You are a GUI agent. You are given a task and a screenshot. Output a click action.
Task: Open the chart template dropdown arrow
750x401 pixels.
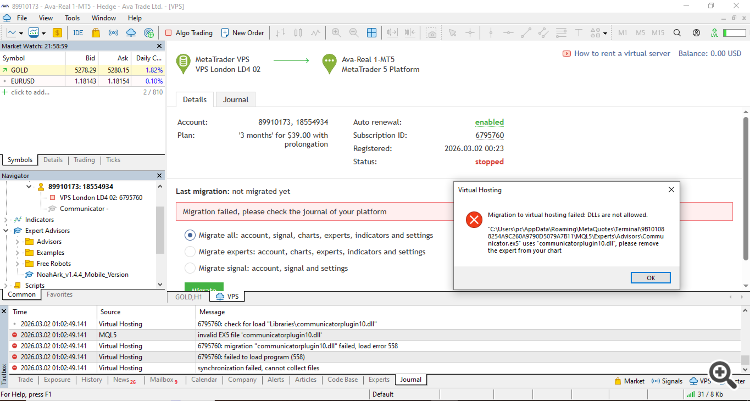[x=44, y=33]
